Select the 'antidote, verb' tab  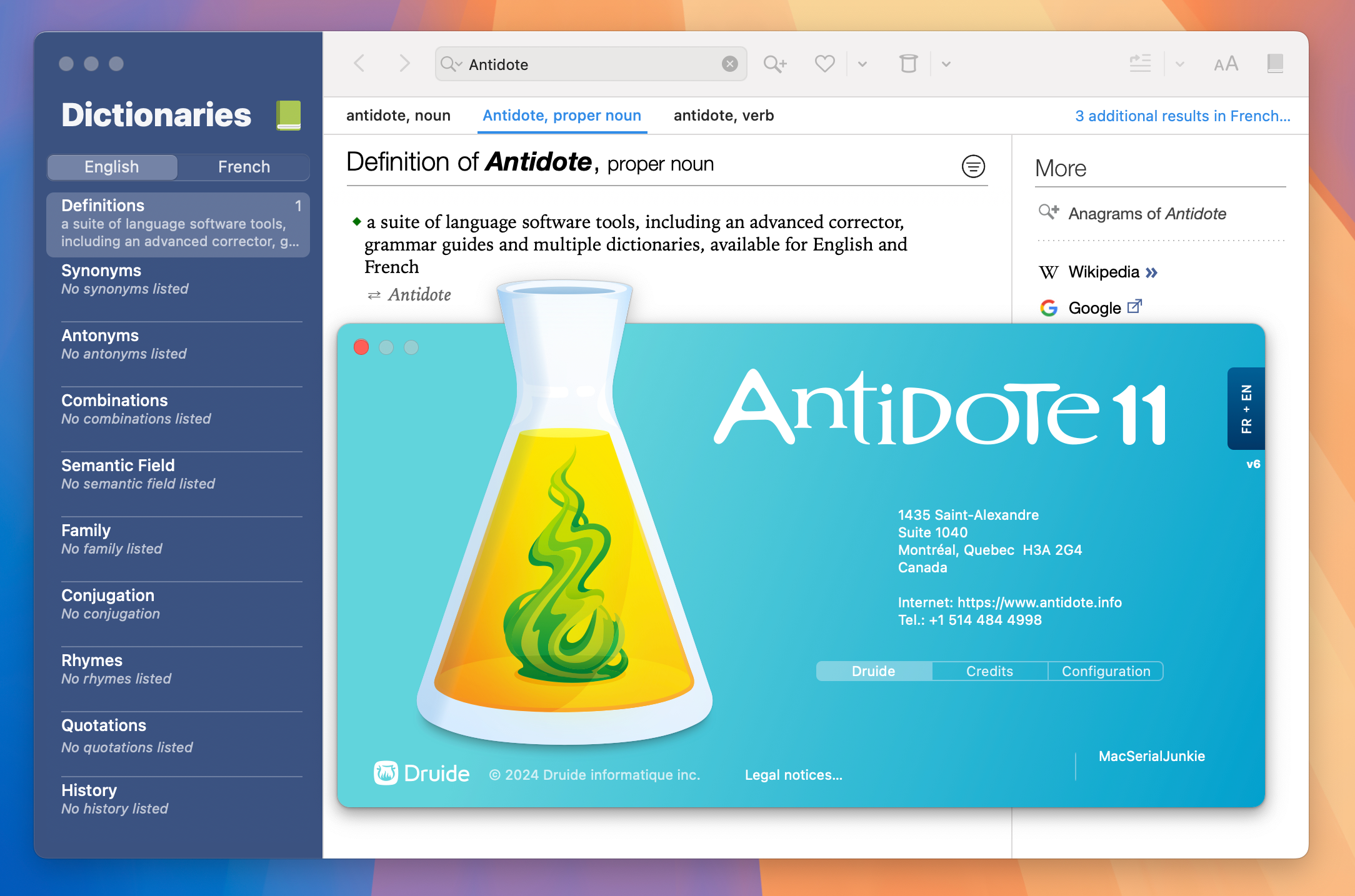pos(724,116)
